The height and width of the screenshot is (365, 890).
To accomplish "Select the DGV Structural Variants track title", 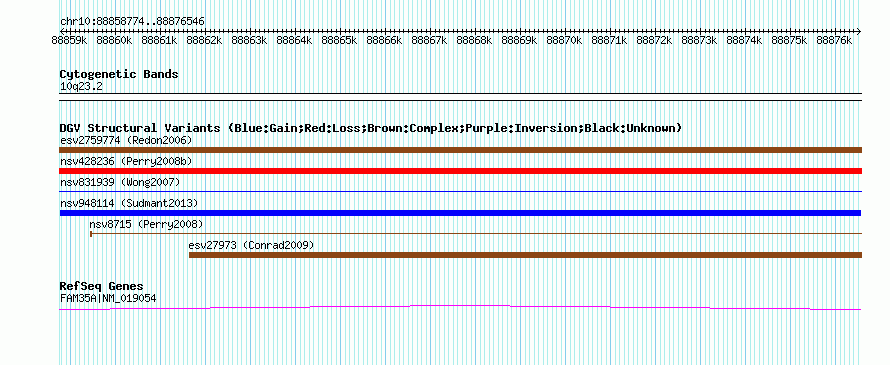I will coord(371,128).
